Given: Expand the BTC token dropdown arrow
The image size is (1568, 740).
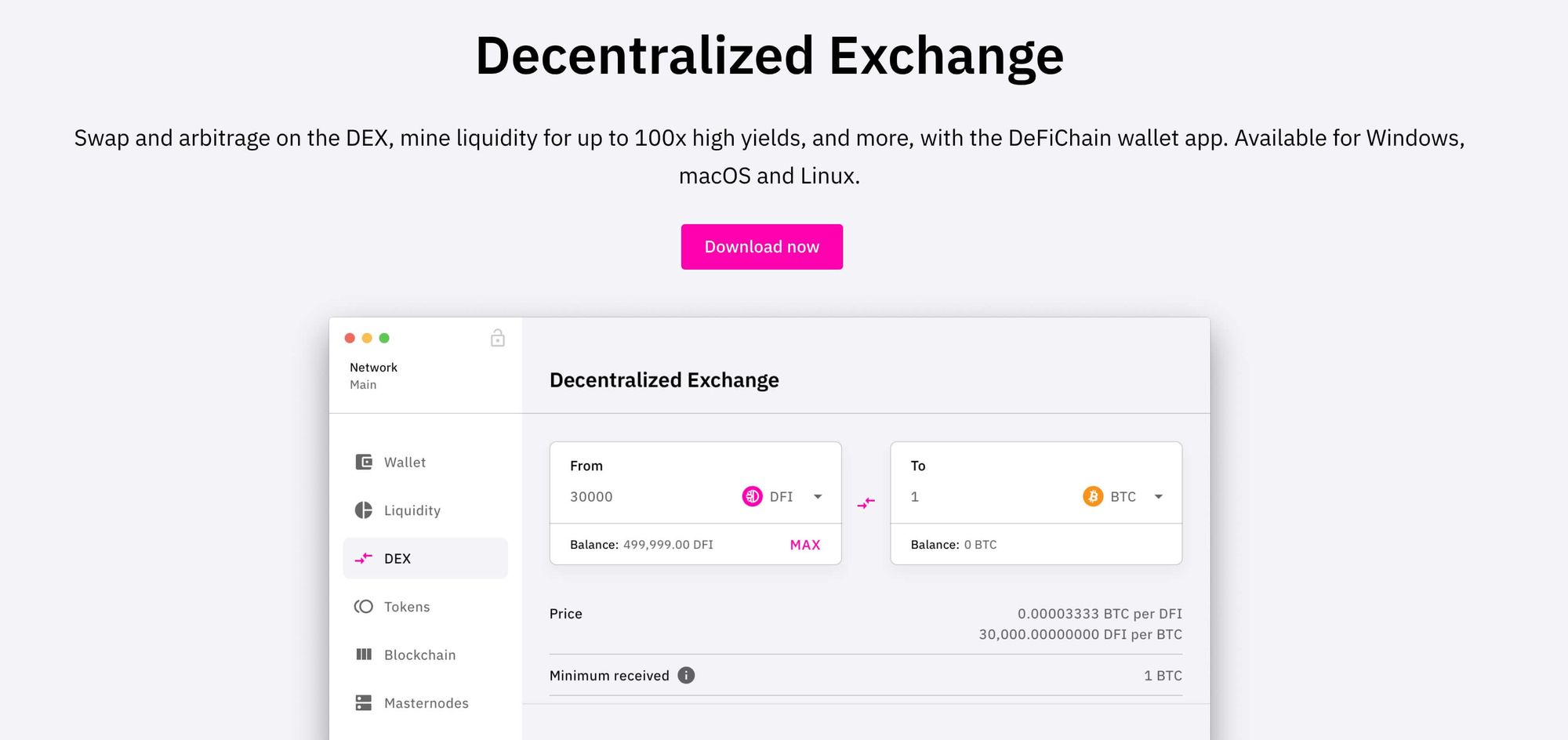Looking at the screenshot, I should [1159, 497].
